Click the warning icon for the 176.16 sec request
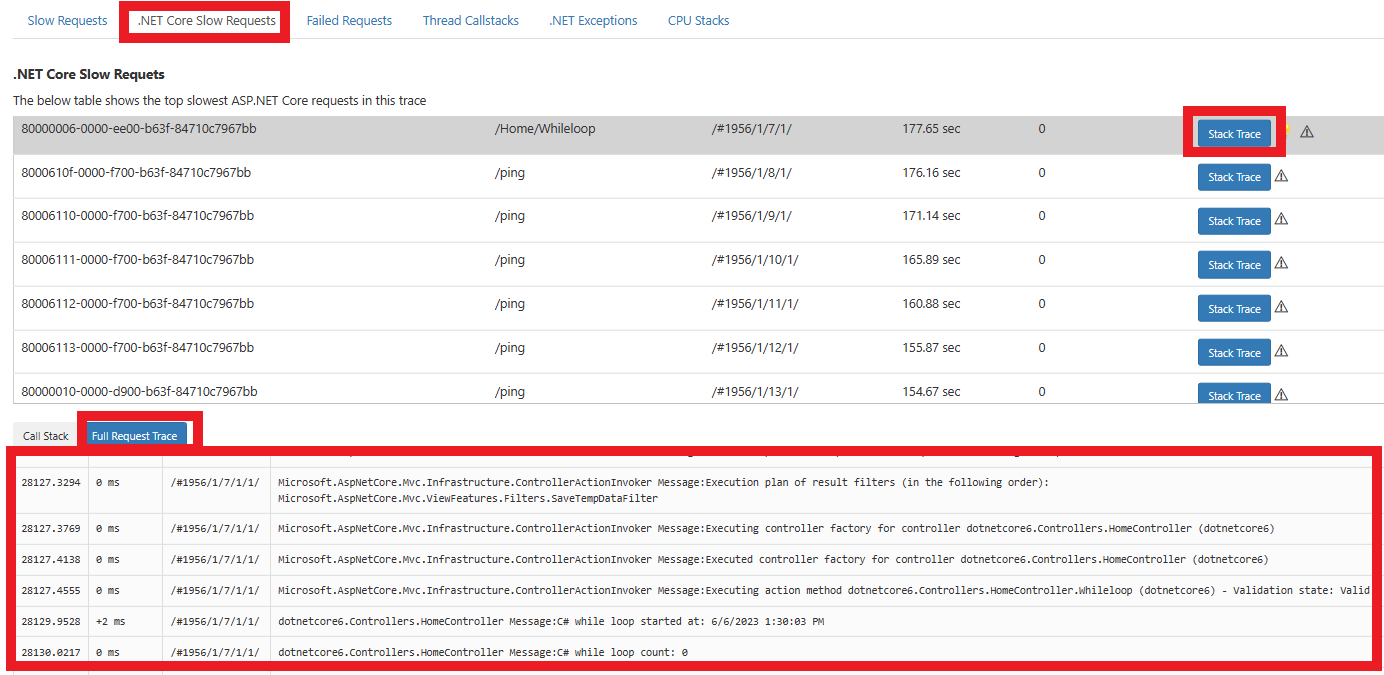The height and width of the screenshot is (675, 1384). [1281, 176]
